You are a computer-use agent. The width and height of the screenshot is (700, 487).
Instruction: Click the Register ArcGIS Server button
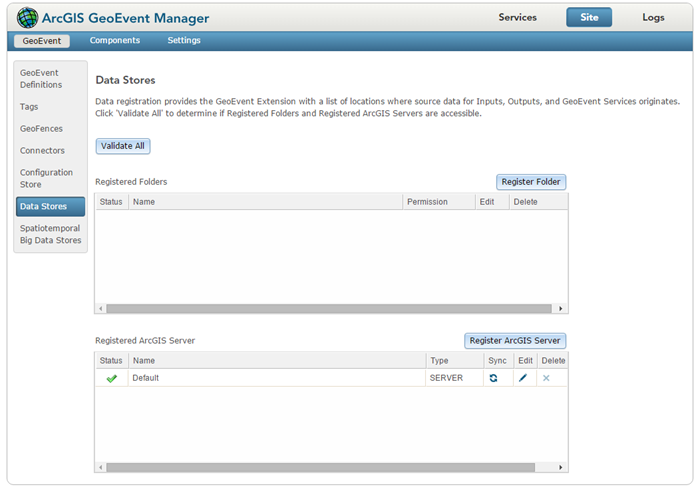click(x=515, y=341)
